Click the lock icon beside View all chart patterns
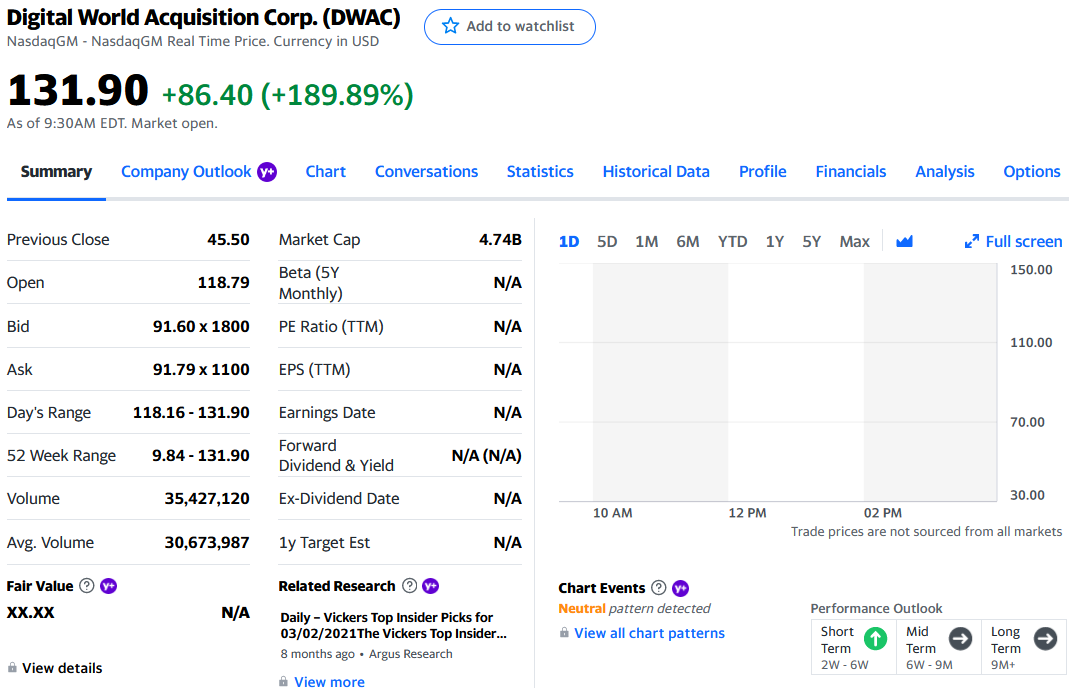The image size is (1069, 688). coord(564,633)
